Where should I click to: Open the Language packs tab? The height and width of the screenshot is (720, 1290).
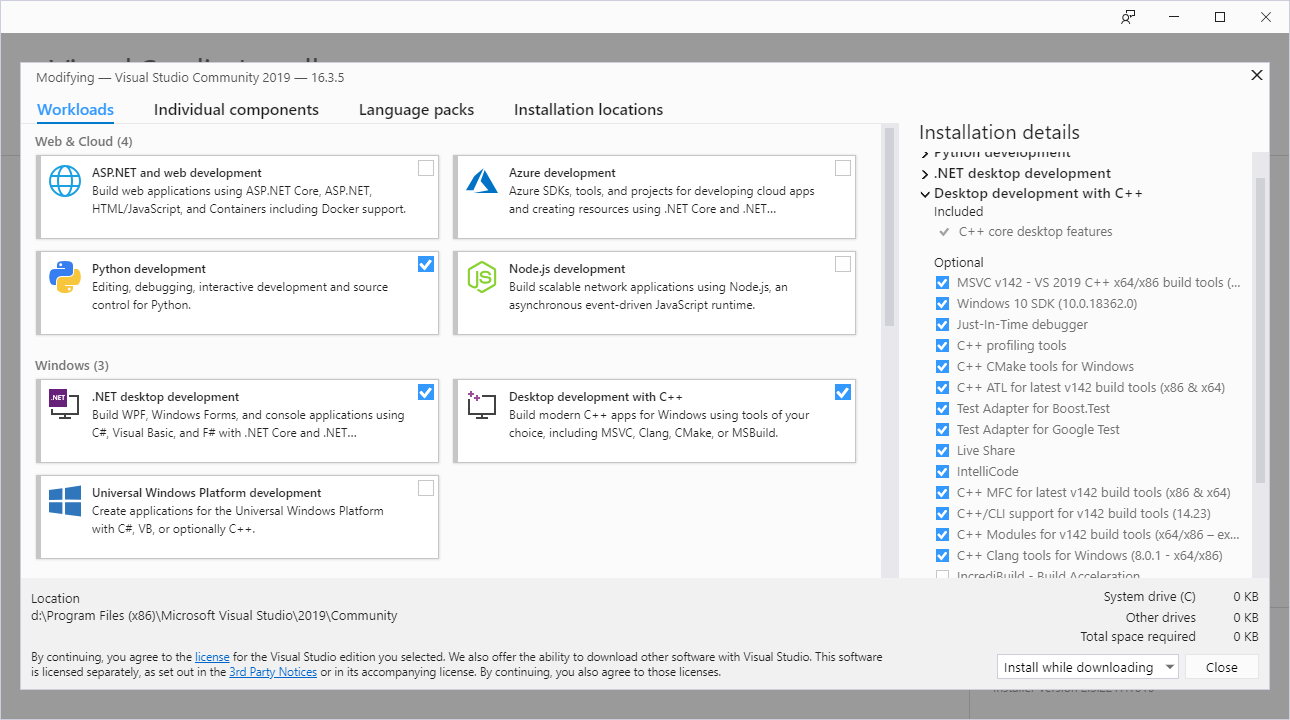[x=416, y=110]
